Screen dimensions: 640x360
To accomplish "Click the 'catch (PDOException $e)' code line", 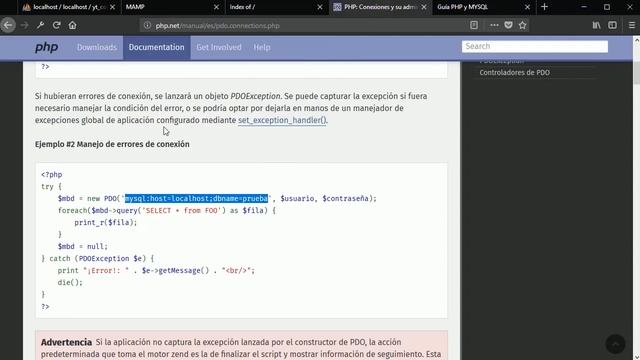I will point(98,258).
